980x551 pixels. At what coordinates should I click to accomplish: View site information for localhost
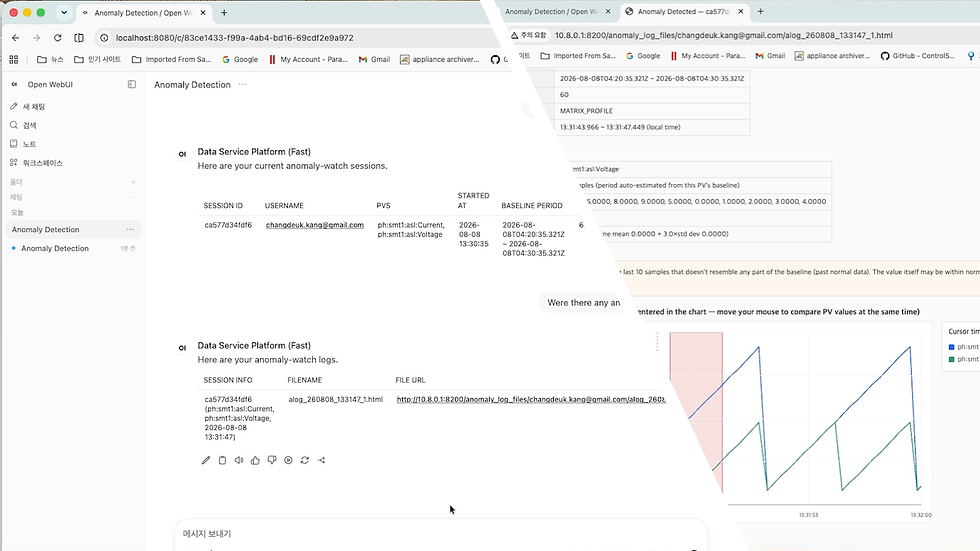(104, 37)
